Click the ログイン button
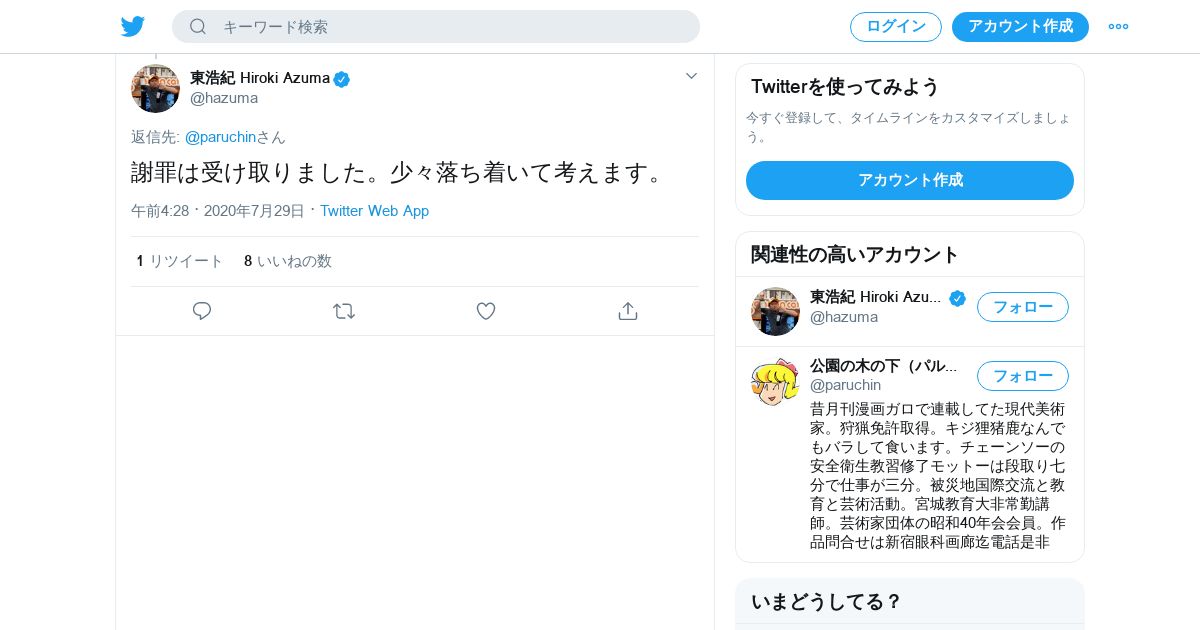Viewport: 1200px width, 630px height. click(895, 27)
